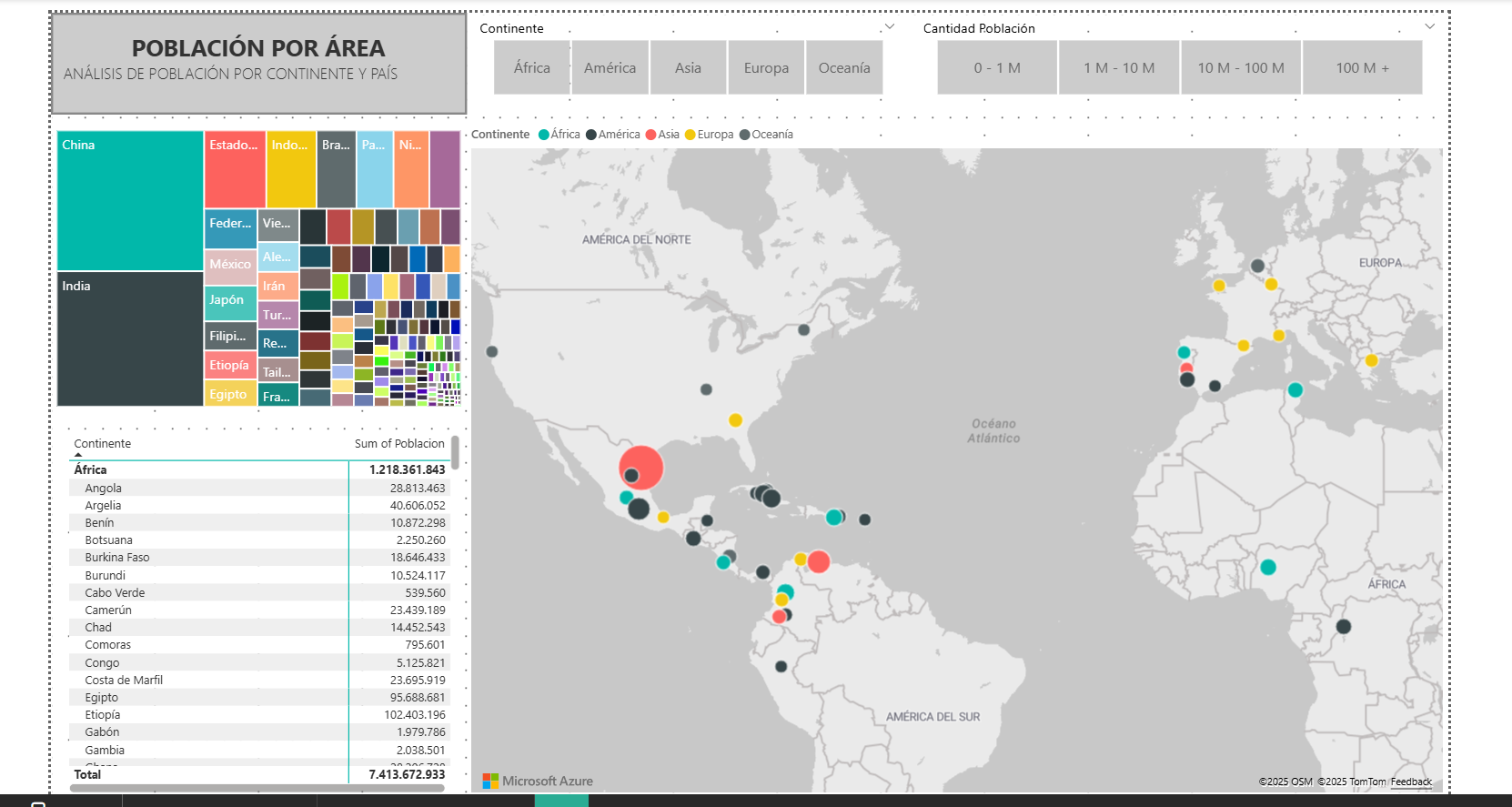Image resolution: width=1512 pixels, height=807 pixels.
Task: Choose the Europa slicer tile
Action: pyautogui.click(x=766, y=68)
